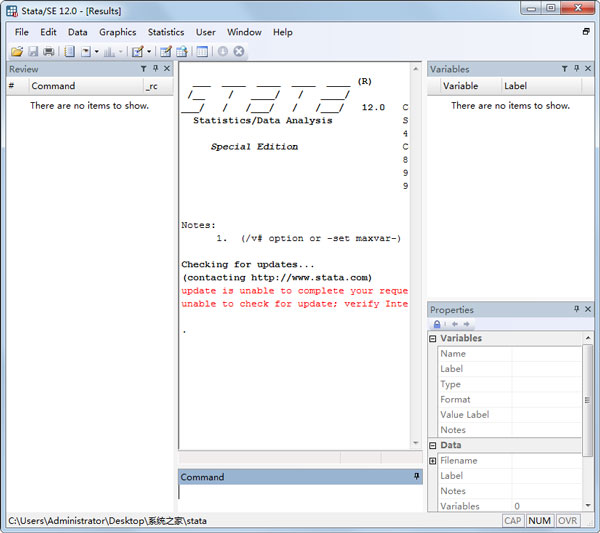This screenshot has width=600, height=533.
Task: Click the Properties previous variable arrow
Action: [455, 324]
